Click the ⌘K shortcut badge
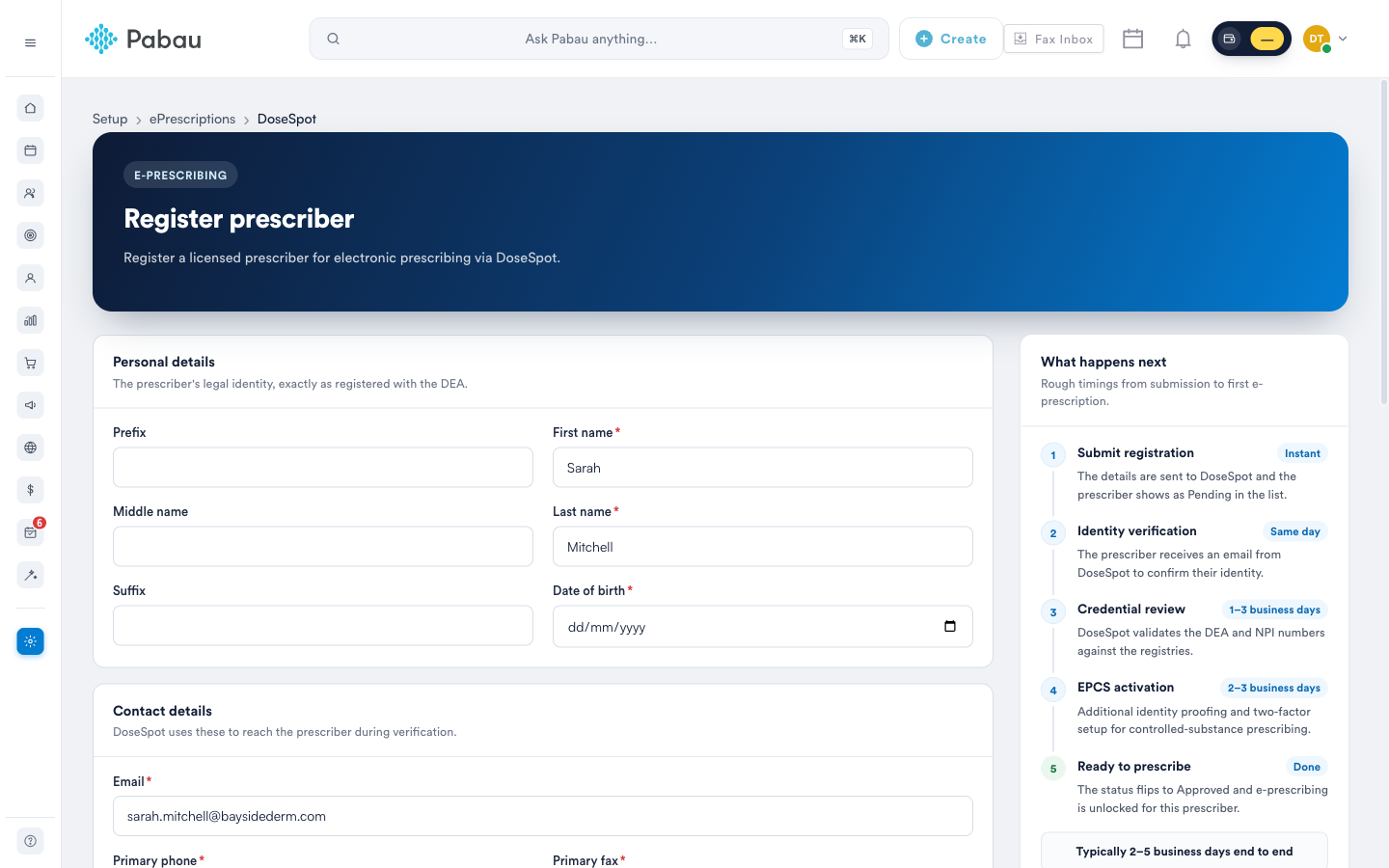Screen dimensions: 1389x868 858,39
